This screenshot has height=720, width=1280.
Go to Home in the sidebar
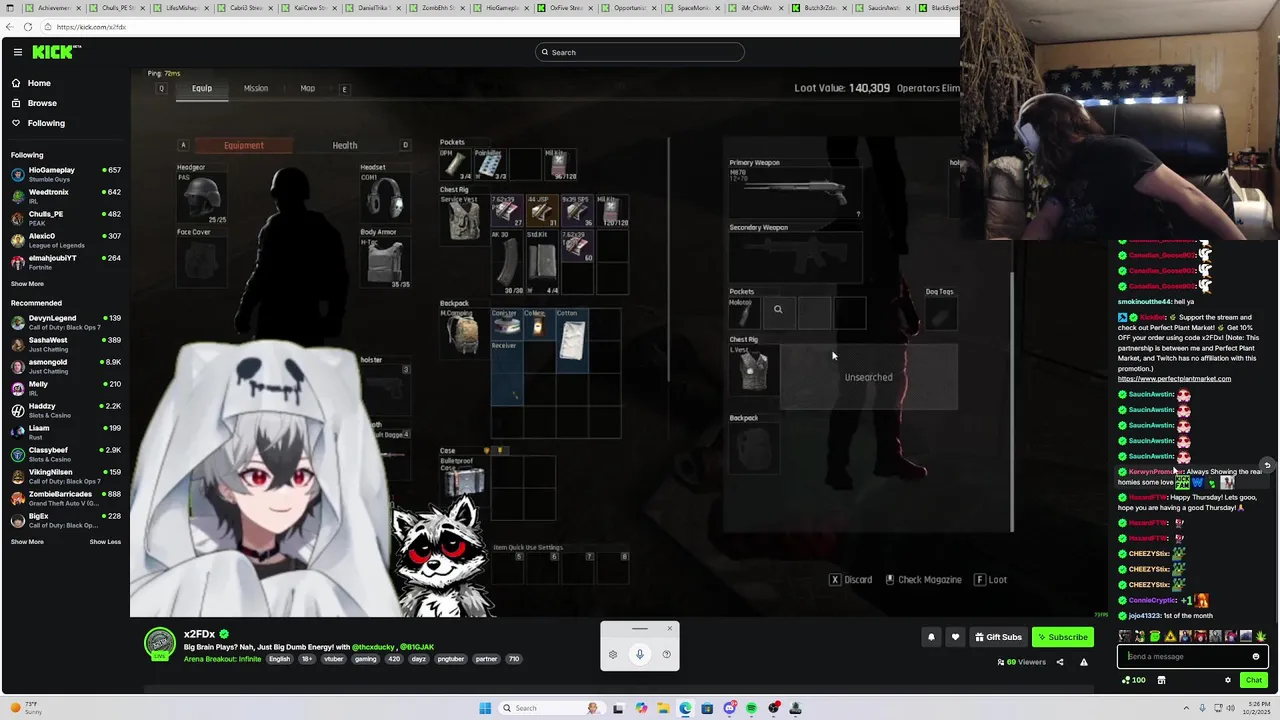39,83
